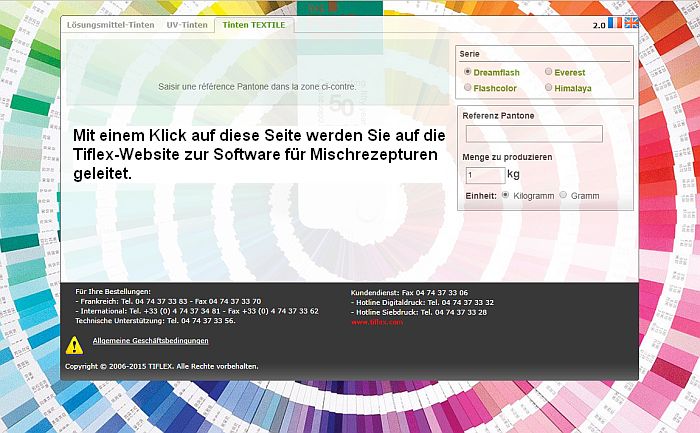This screenshot has height=433, width=700.
Task: Open the Lösungsmittel-Tinten tab
Action: tap(111, 25)
